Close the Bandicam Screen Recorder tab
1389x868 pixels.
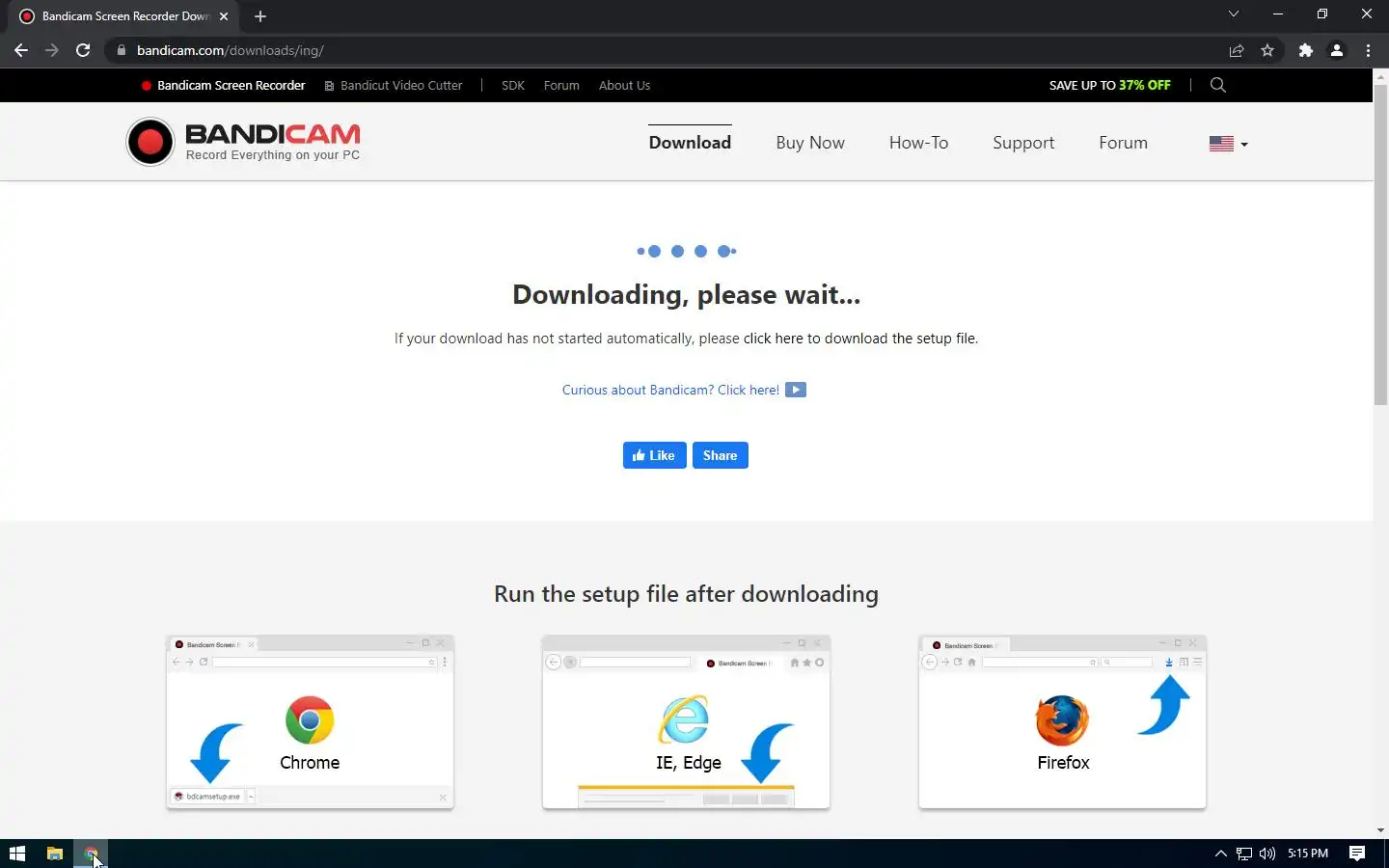(x=224, y=16)
